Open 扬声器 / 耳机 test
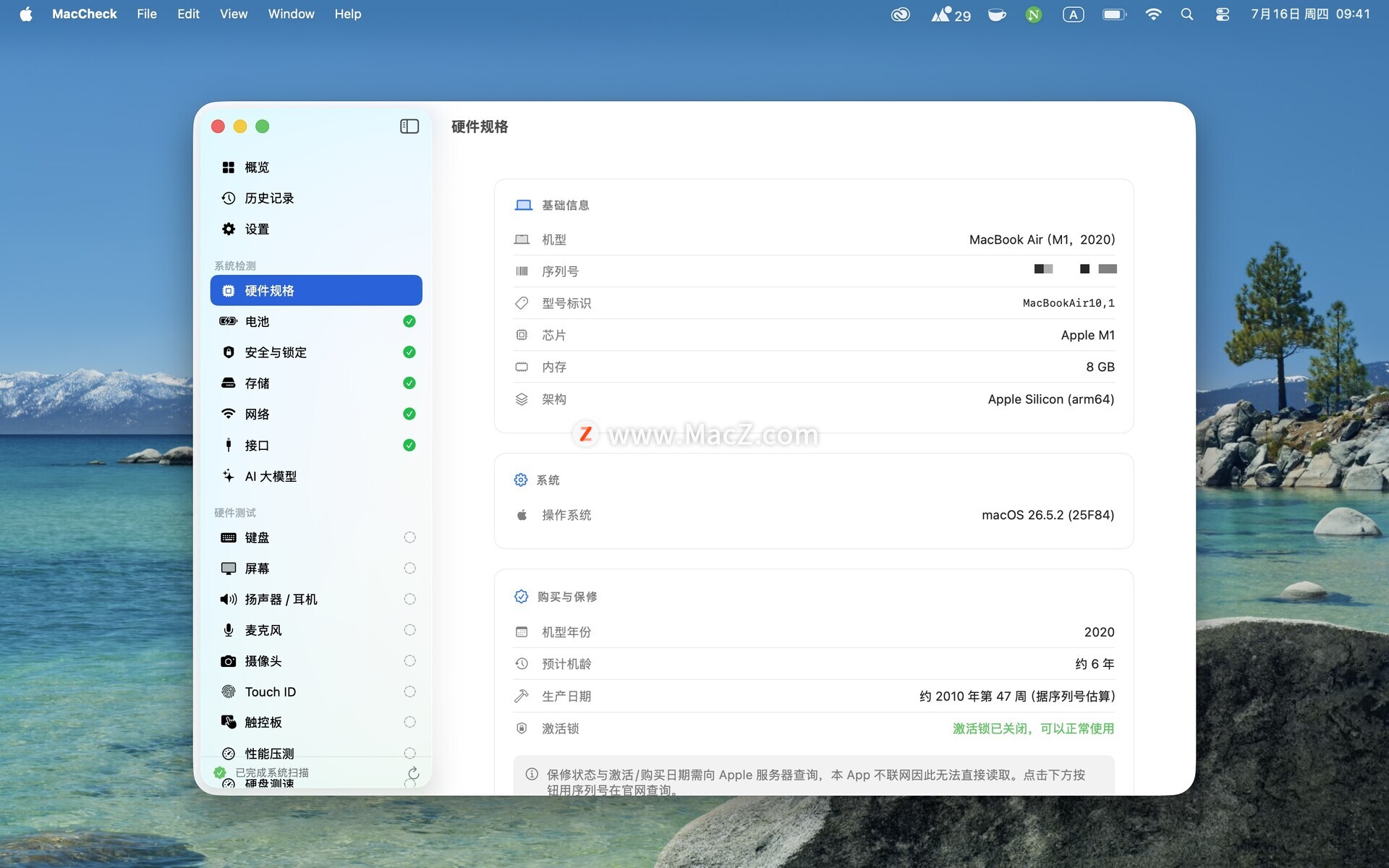The height and width of the screenshot is (868, 1389). pyautogui.click(x=316, y=599)
